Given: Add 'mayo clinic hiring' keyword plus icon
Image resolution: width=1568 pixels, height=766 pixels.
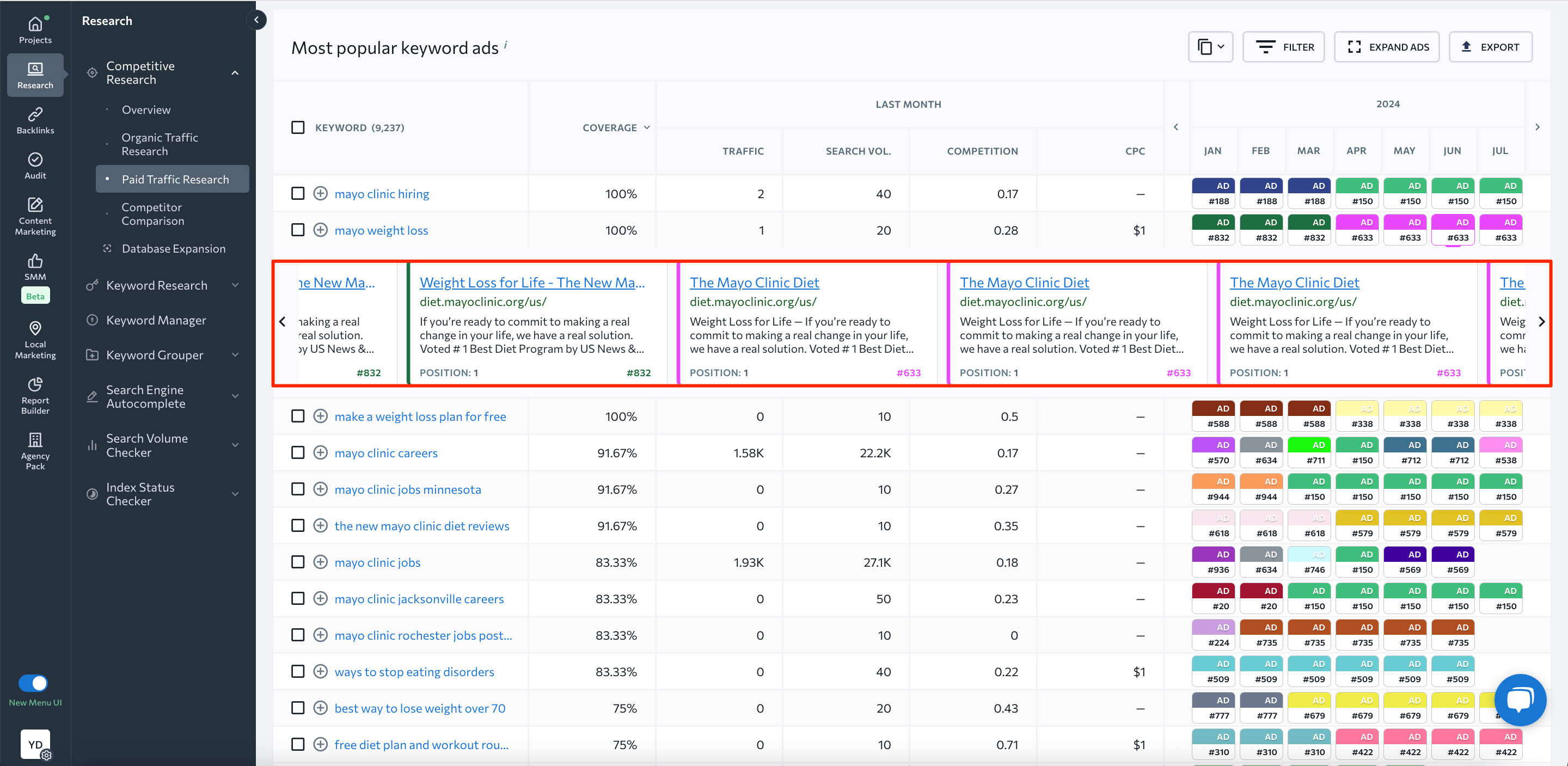Looking at the screenshot, I should click(x=320, y=194).
